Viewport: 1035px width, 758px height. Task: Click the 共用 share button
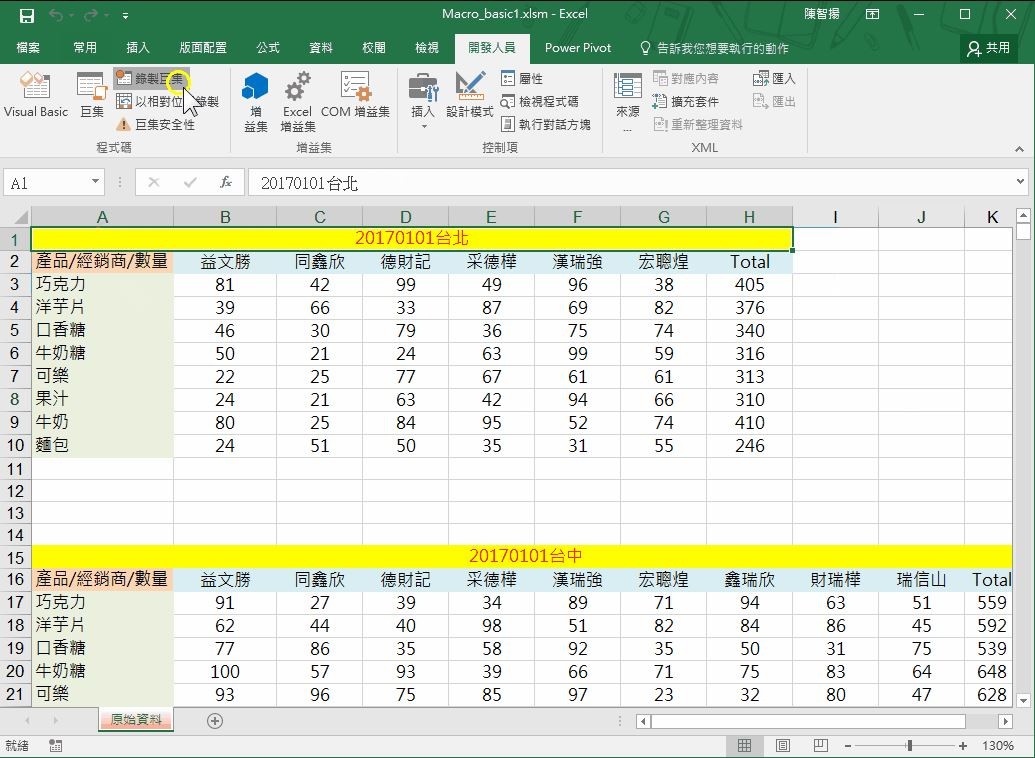pyautogui.click(x=988, y=48)
